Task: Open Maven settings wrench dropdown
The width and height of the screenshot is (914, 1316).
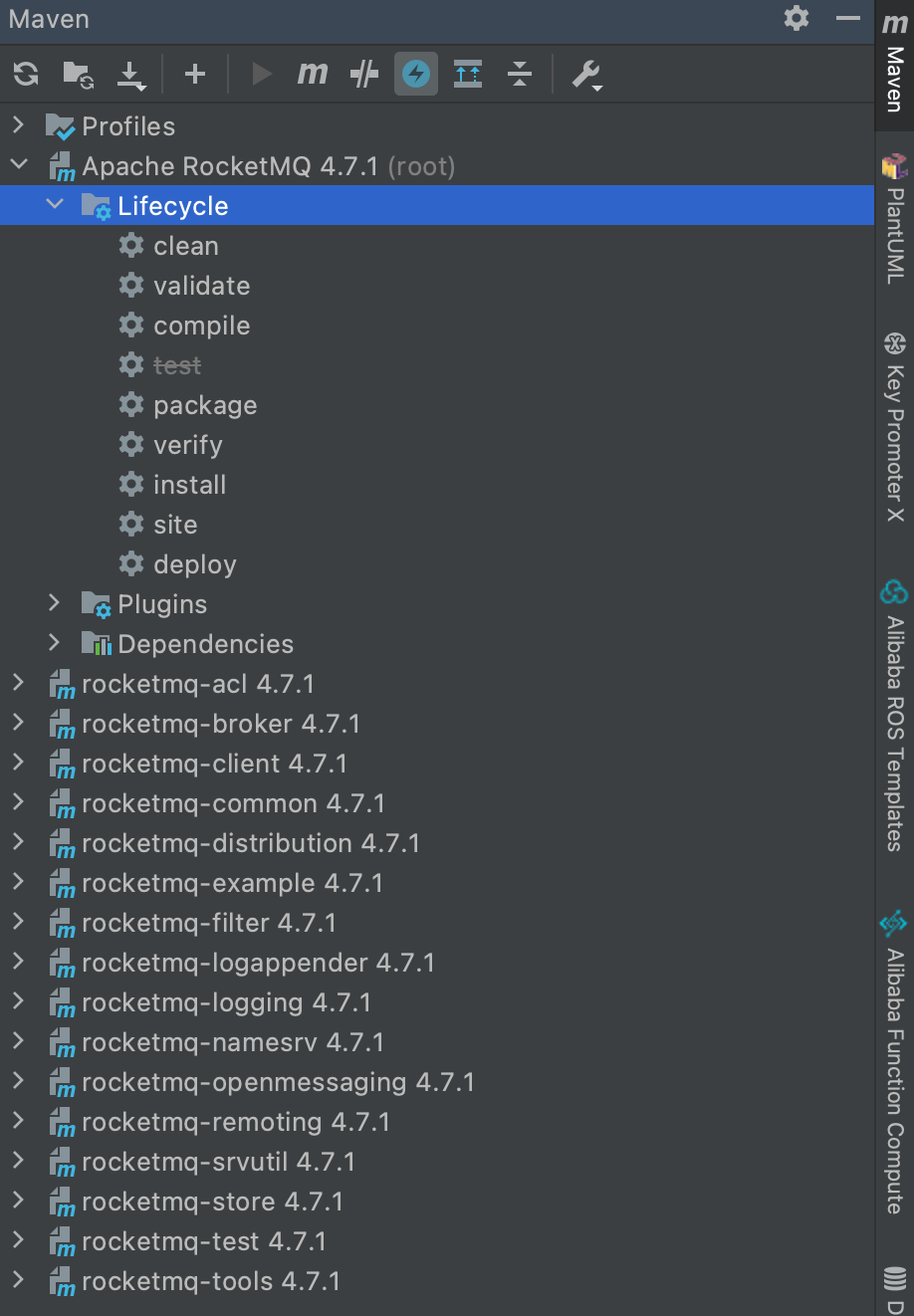Action: coord(587,75)
